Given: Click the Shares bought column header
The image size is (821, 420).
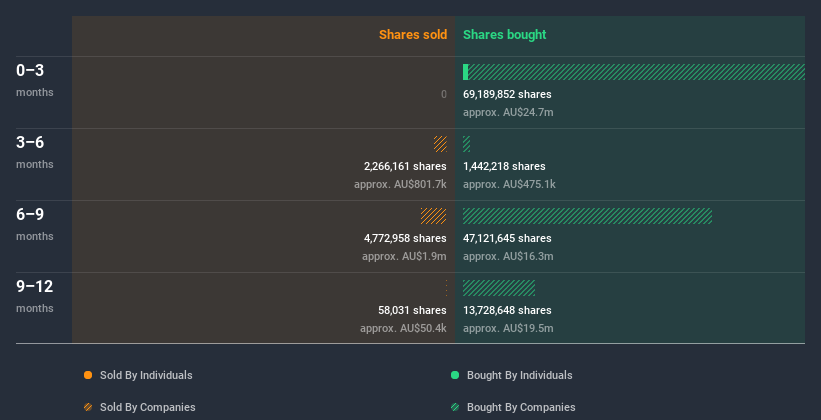Looking at the screenshot, I should [x=504, y=35].
